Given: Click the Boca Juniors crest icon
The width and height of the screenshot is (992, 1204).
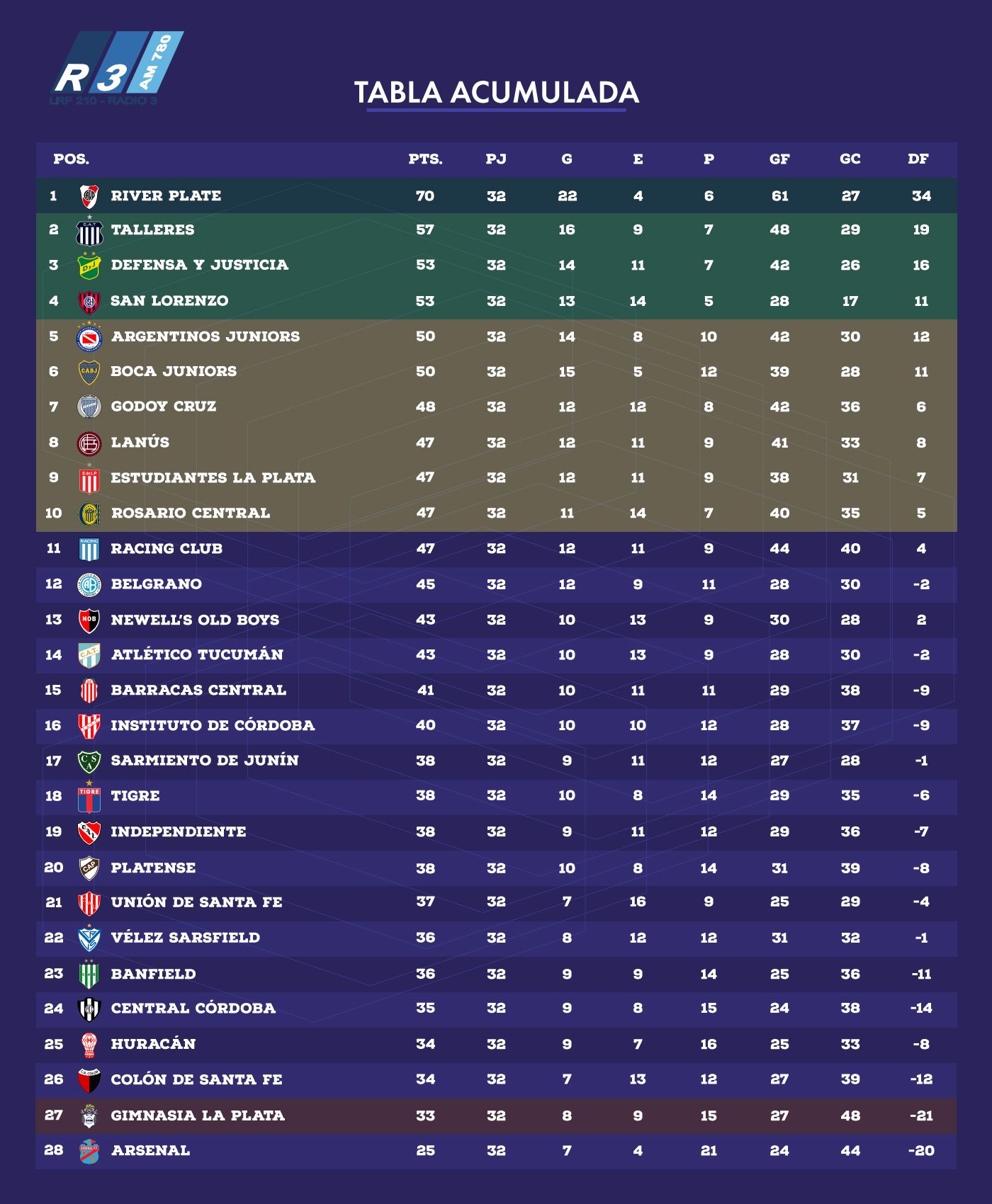Looking at the screenshot, I should 89,372.
